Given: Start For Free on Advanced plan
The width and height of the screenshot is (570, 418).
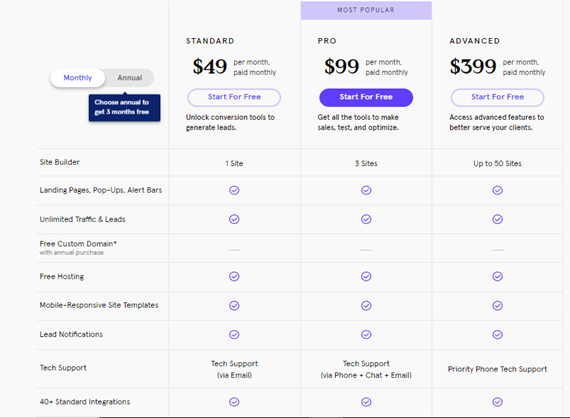Looking at the screenshot, I should tap(497, 97).
